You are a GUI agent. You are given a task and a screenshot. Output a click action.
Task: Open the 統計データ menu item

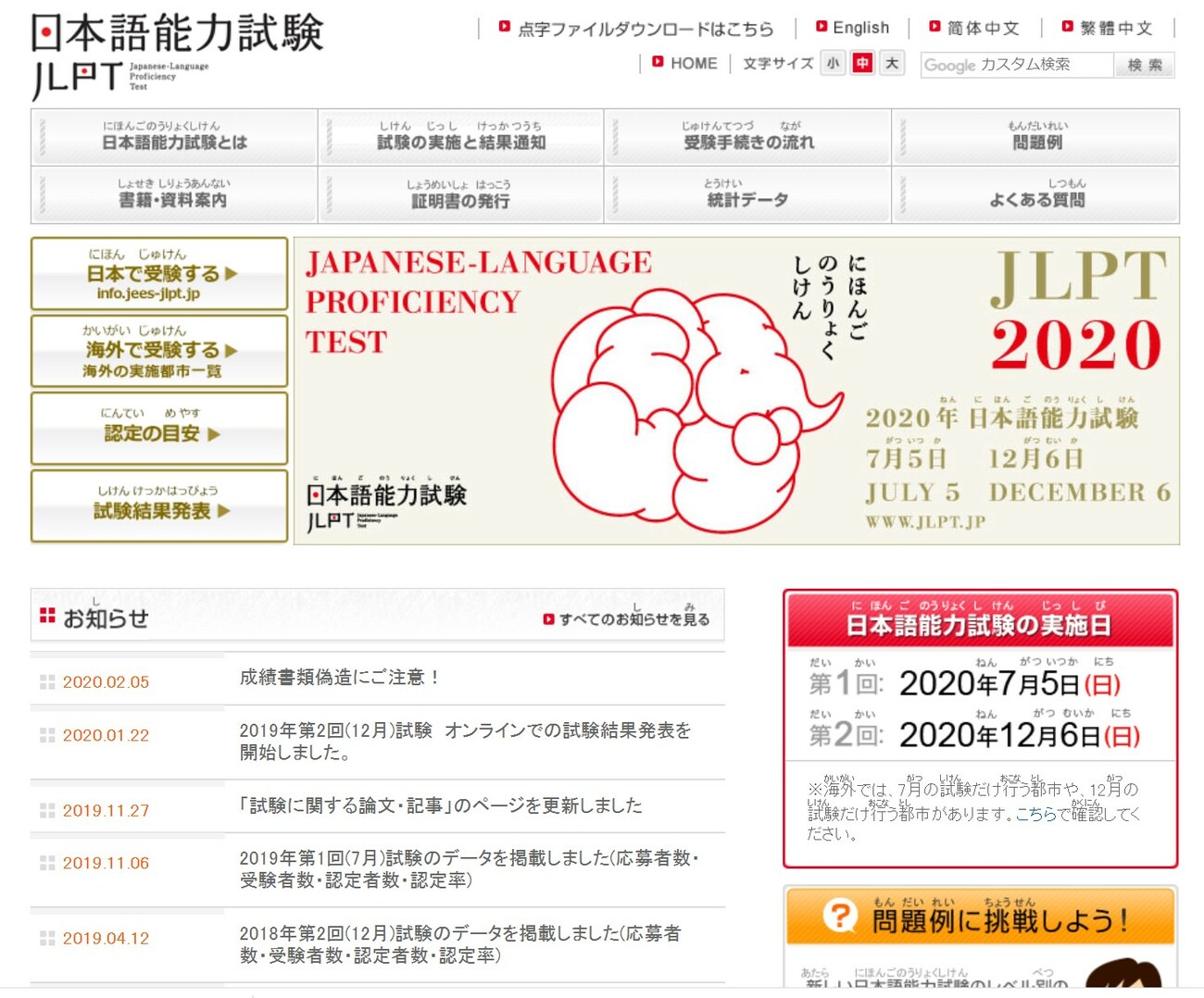(748, 194)
